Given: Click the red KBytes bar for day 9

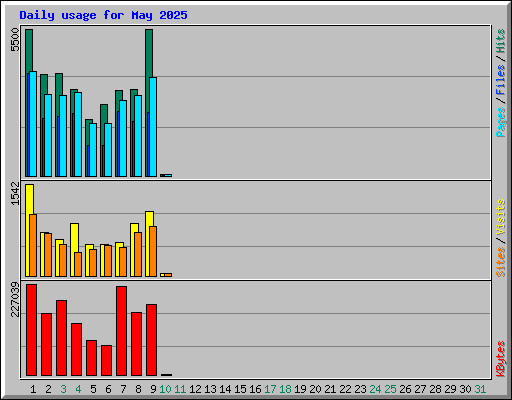Looking at the screenshot, I should [x=151, y=340].
